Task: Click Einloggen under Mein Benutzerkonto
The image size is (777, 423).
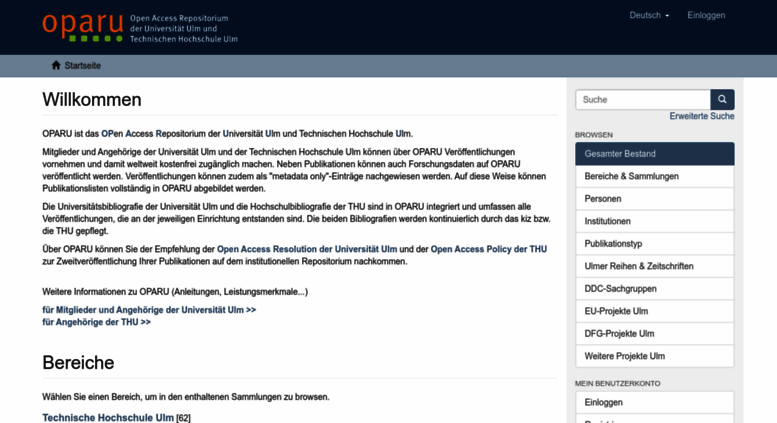Action: point(655,402)
